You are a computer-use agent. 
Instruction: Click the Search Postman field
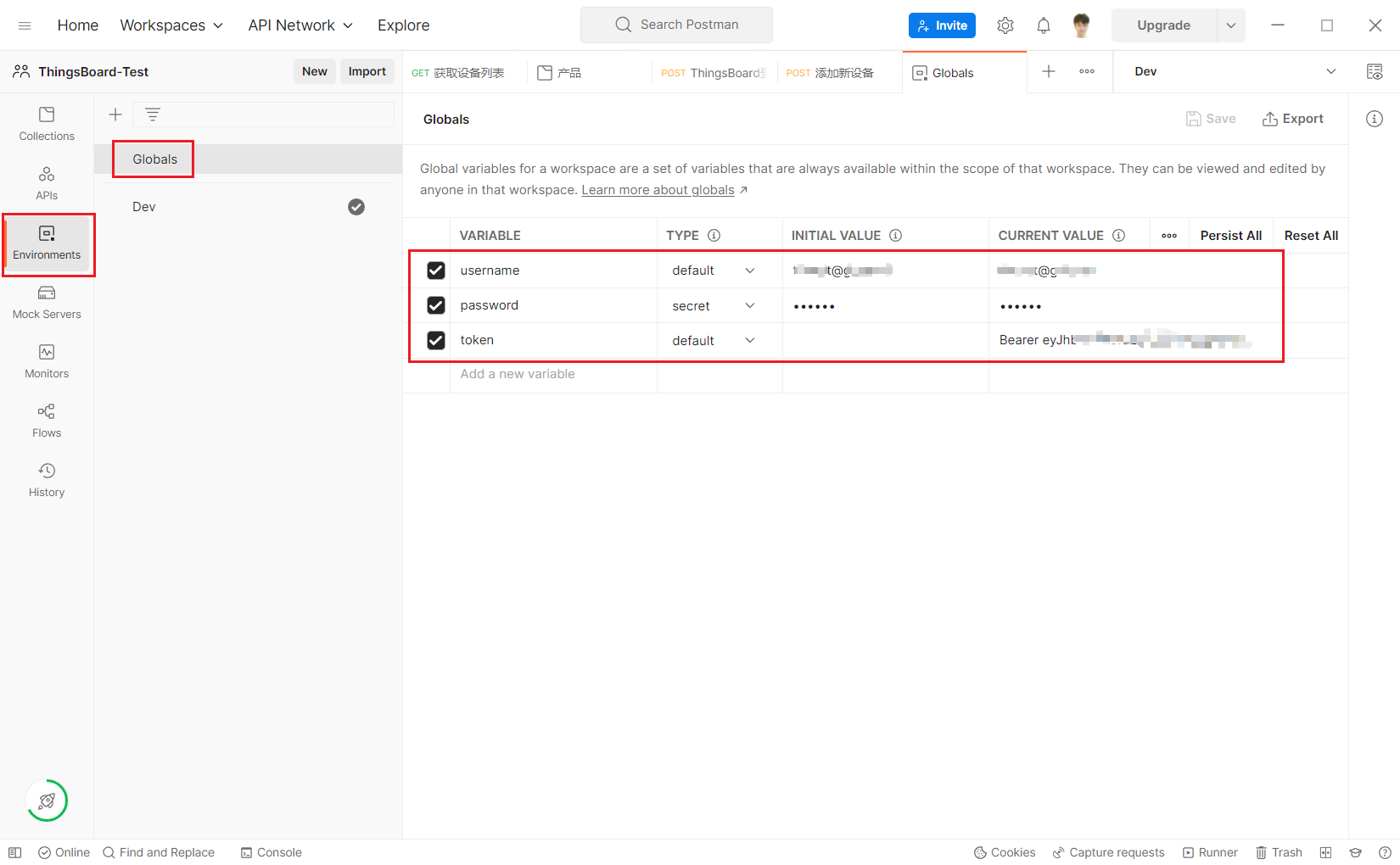(676, 25)
